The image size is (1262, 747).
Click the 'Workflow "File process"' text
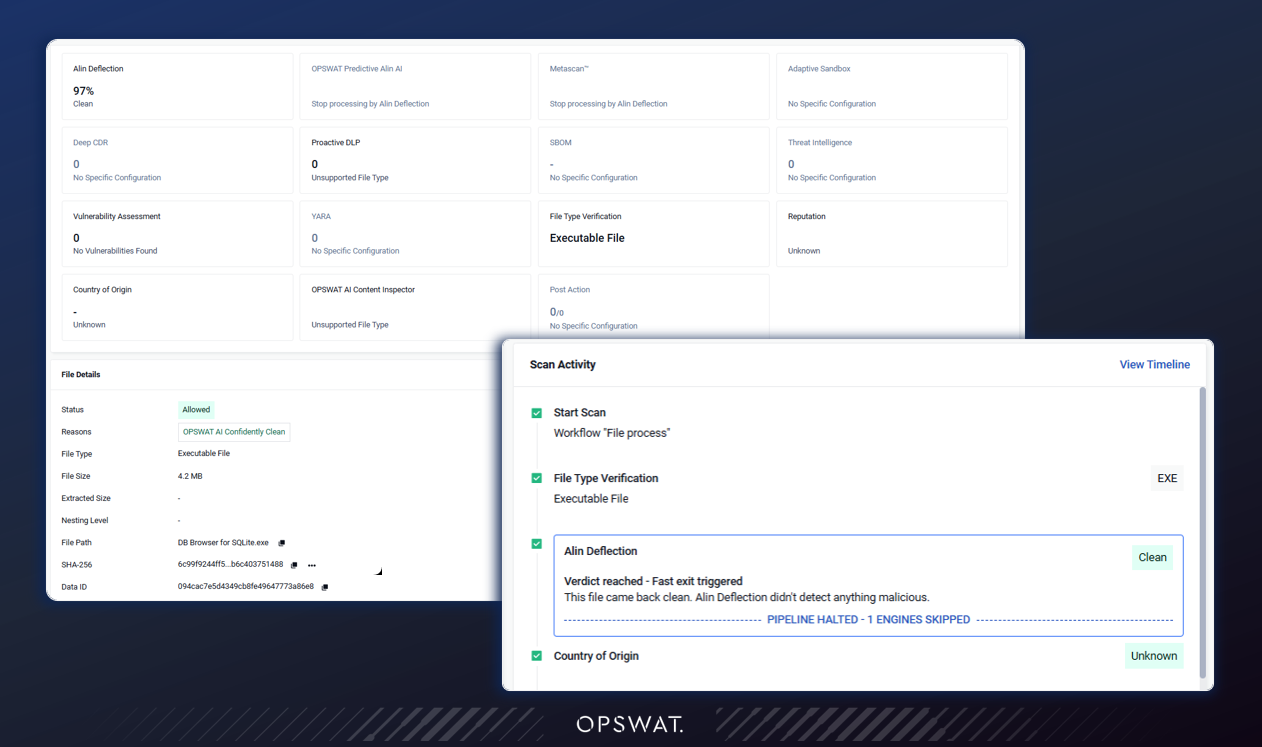pyautogui.click(x=612, y=434)
